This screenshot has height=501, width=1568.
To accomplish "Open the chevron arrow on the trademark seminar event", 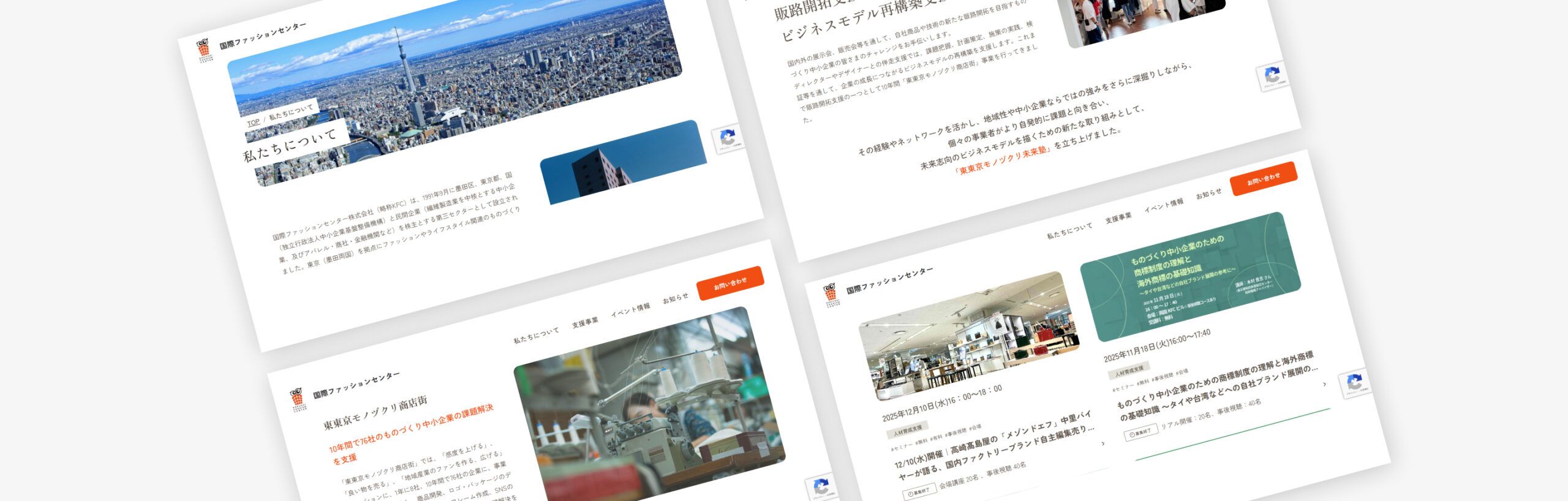I will (x=1324, y=384).
